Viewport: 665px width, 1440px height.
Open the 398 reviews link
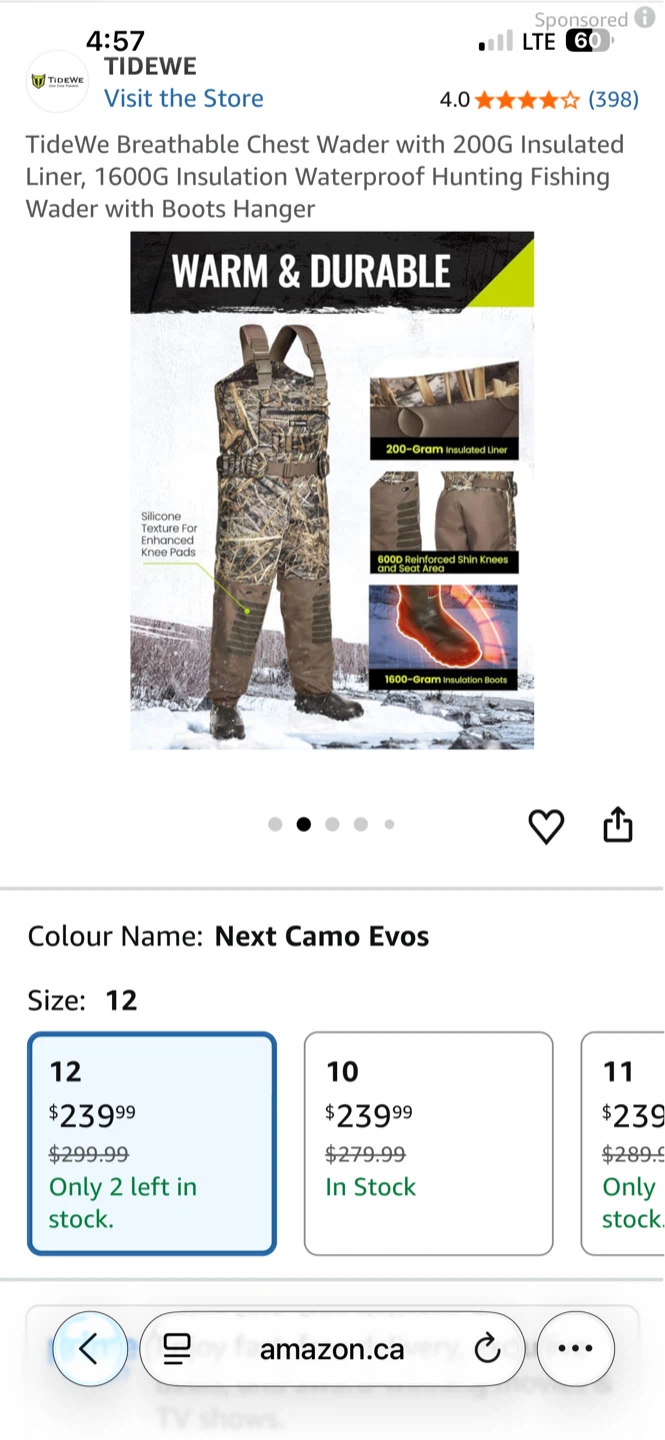pyautogui.click(x=613, y=99)
